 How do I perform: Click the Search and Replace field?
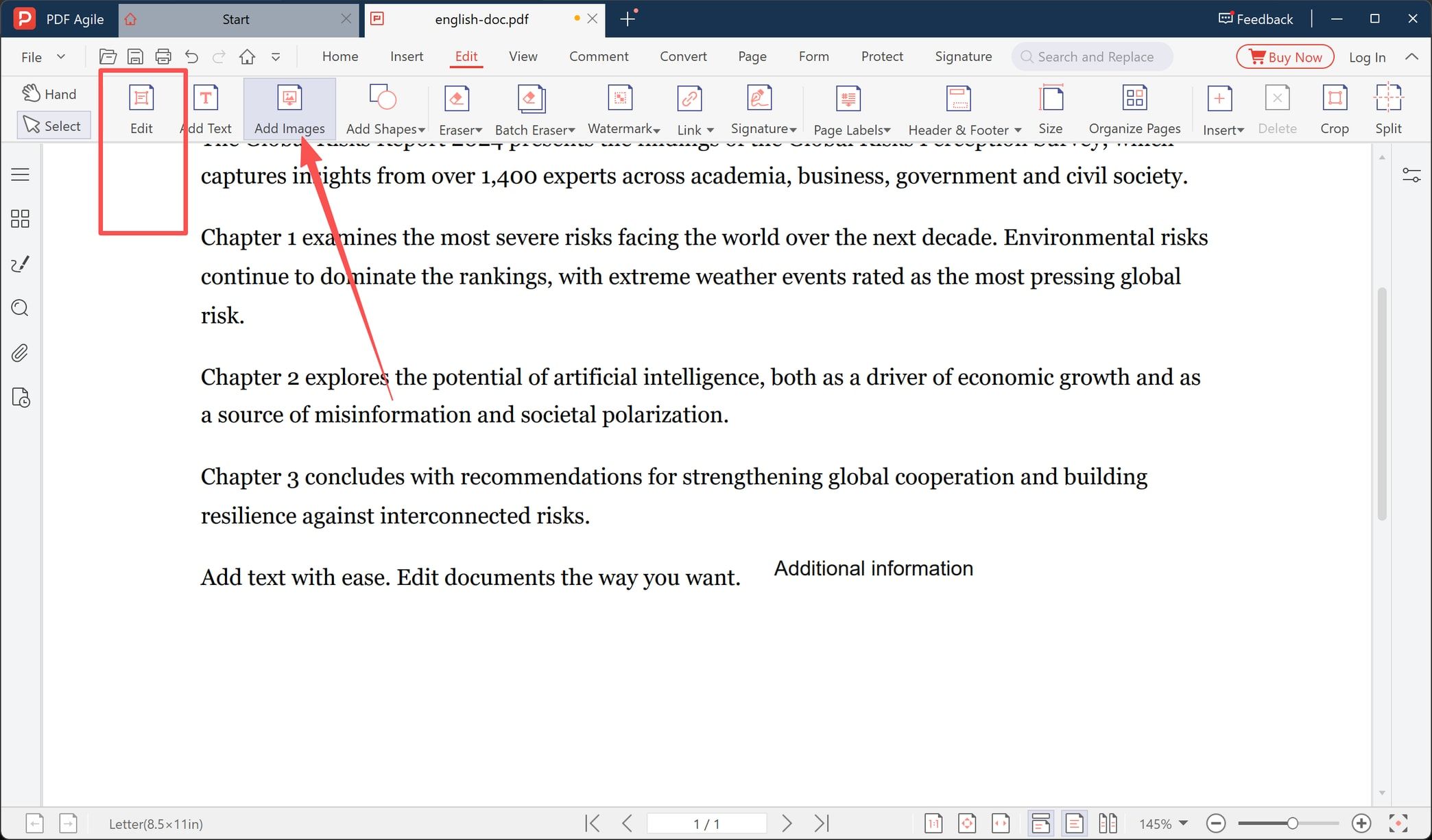1092,57
